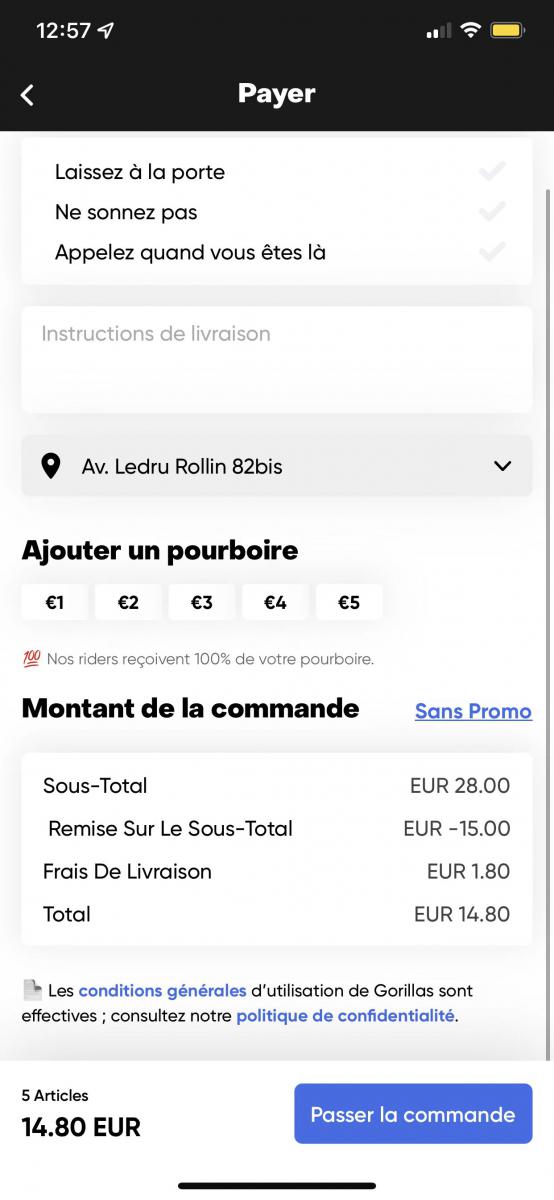Tap the 100 emoji beside rider tip note
Image resolution: width=554 pixels, height=1200 pixels.
[31, 659]
